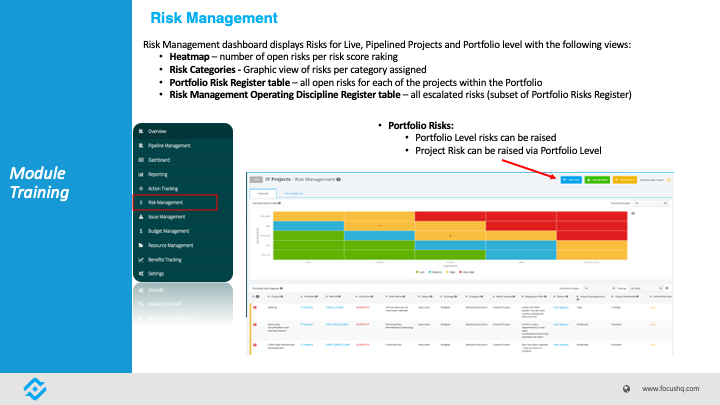The width and height of the screenshot is (720, 405).
Task: Click heatmap cell showing count 1
Action: coord(379,226)
